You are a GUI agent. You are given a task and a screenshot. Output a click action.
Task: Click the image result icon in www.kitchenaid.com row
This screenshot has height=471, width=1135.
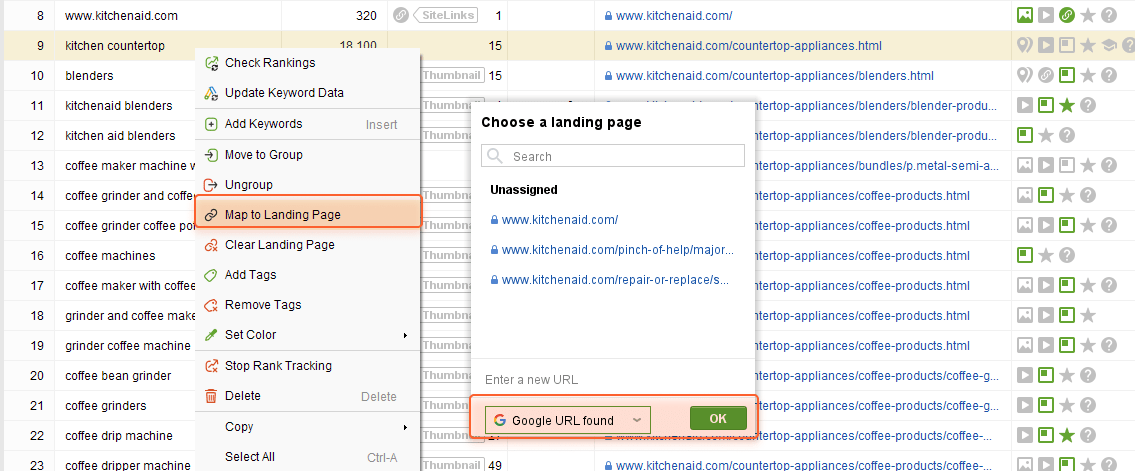pyautogui.click(x=1024, y=15)
